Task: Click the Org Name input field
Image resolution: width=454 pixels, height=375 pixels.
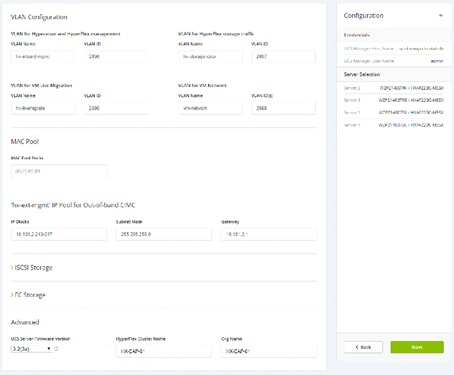Action: (x=269, y=351)
